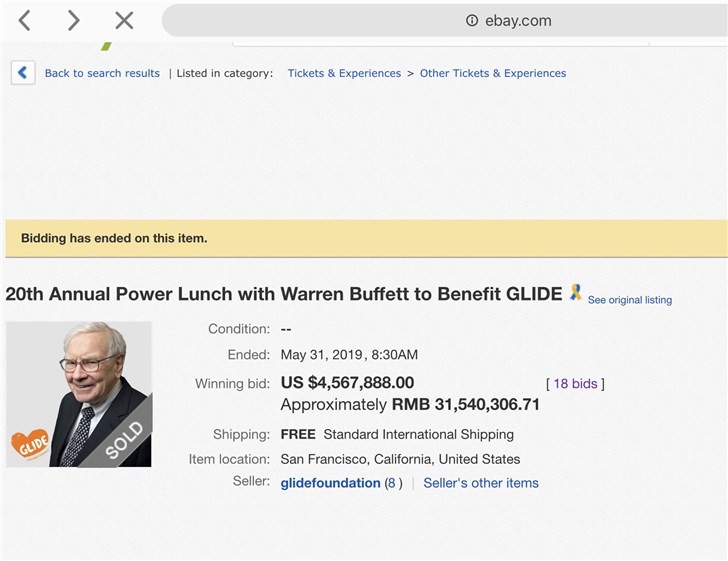Open Seller's other items
This screenshot has height=561, width=728.
point(480,483)
